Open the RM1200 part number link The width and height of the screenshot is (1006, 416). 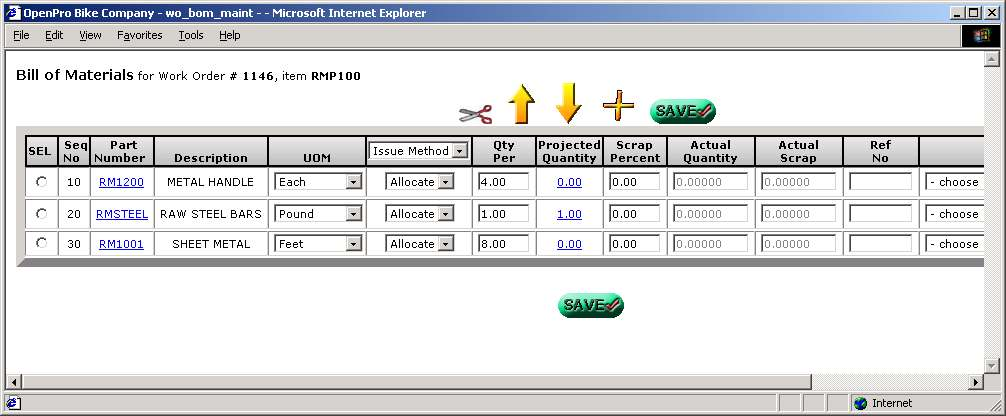(x=121, y=182)
